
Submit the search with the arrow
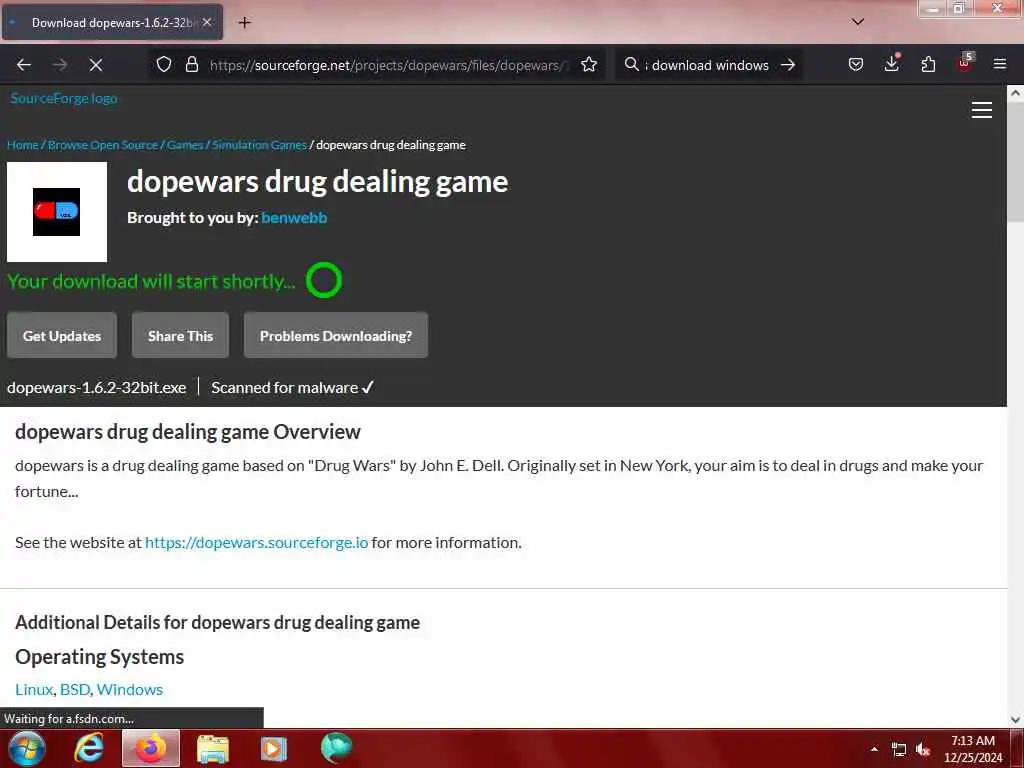[x=788, y=65]
